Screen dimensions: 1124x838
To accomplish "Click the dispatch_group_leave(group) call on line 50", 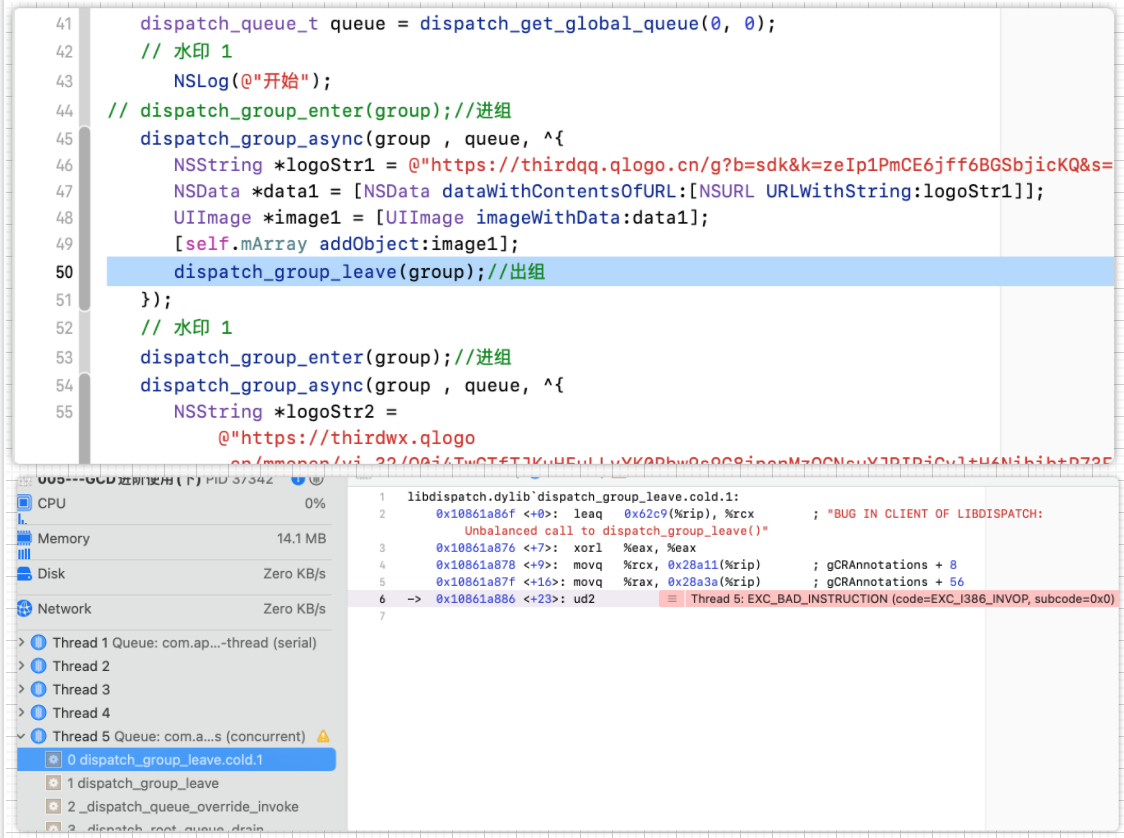I will (x=329, y=272).
